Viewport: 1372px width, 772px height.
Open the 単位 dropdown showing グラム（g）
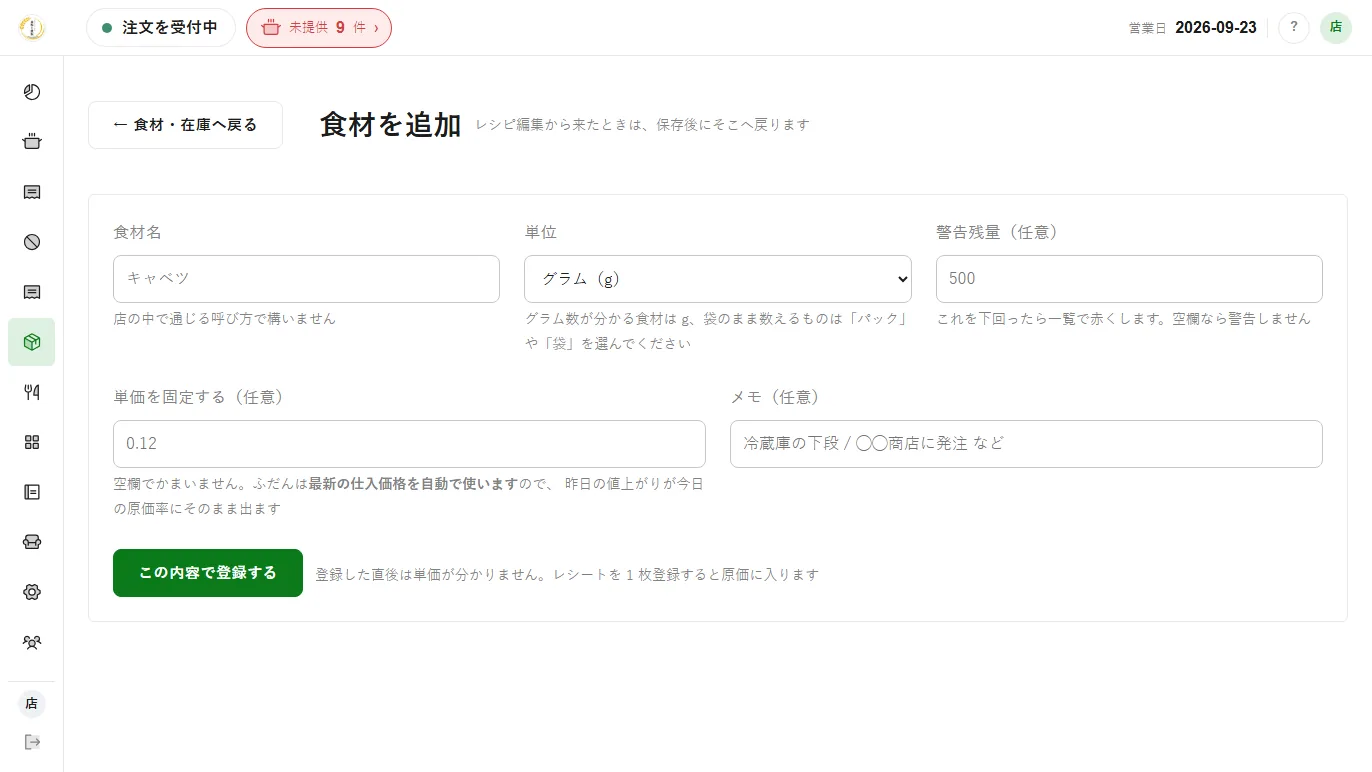pos(718,279)
